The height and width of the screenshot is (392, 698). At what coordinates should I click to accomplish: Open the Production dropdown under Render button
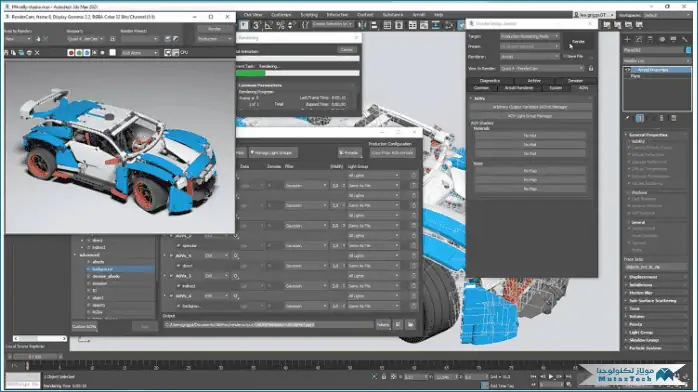[x=215, y=39]
